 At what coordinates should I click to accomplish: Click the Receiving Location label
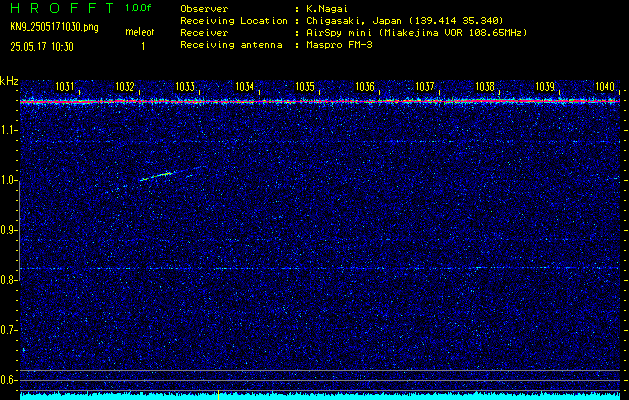234,20
